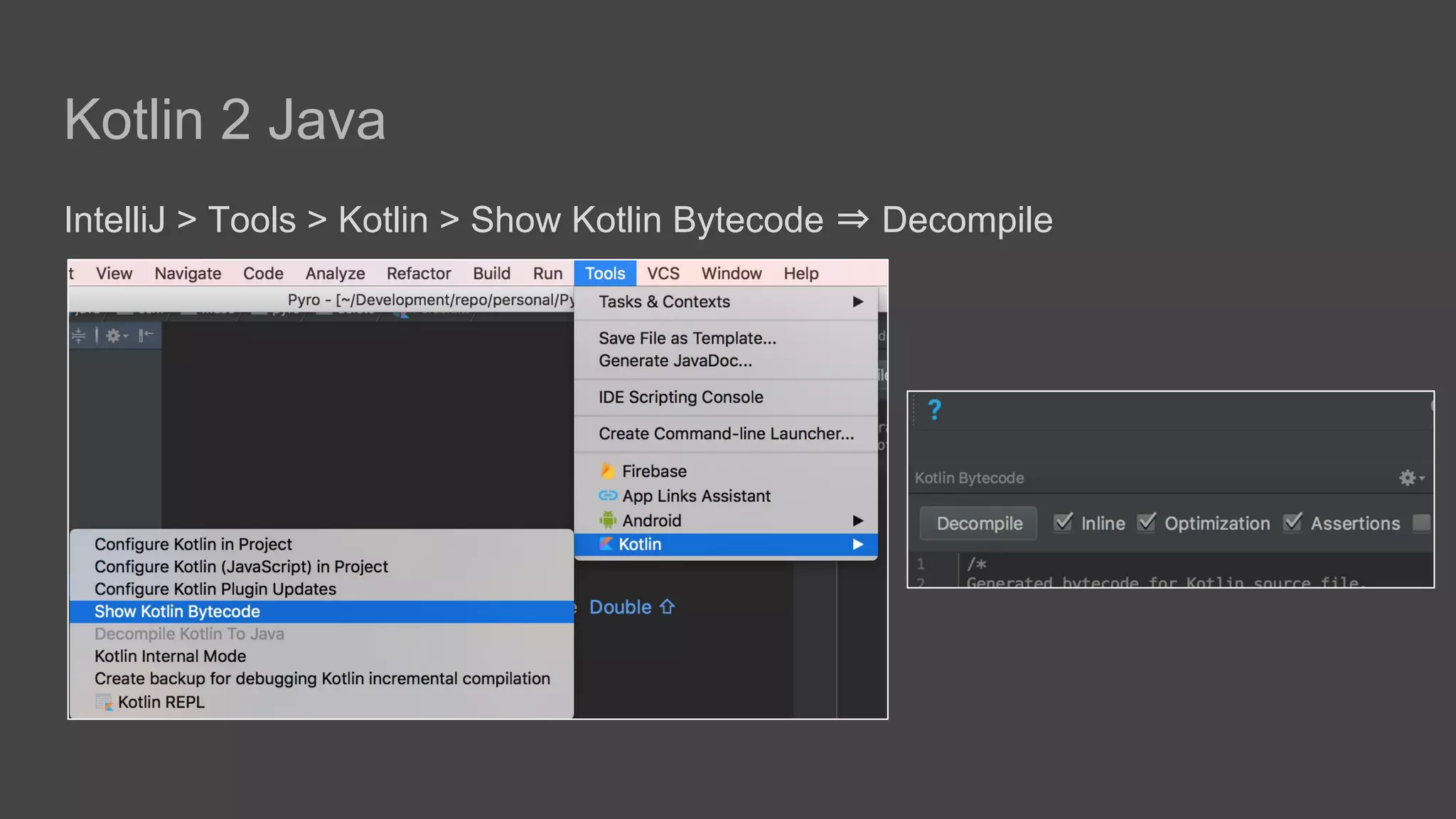Screen dimensions: 1456x819
Task: Open the Tools menu
Action: pos(605,273)
